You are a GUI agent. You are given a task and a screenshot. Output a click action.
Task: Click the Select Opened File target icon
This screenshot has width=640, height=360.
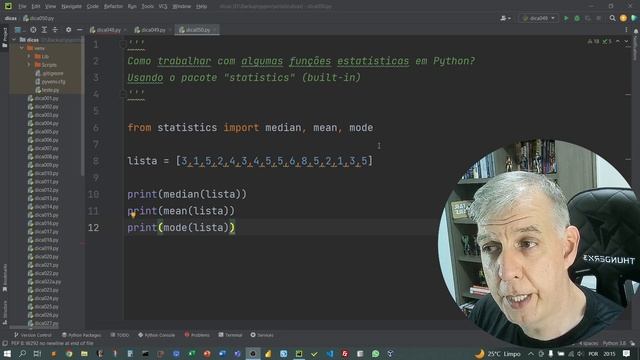click(33, 30)
